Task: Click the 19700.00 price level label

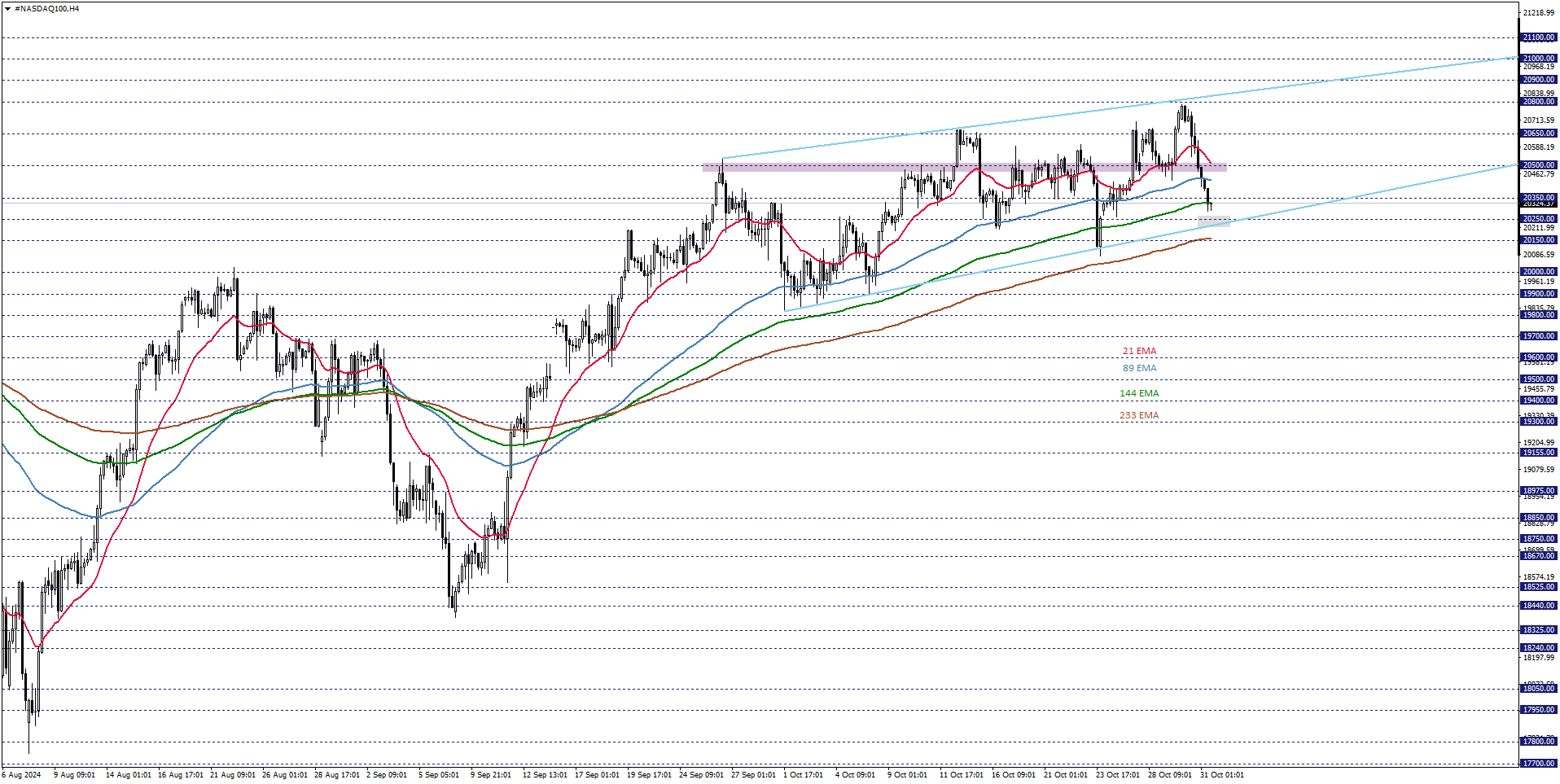Action: pyautogui.click(x=1539, y=336)
